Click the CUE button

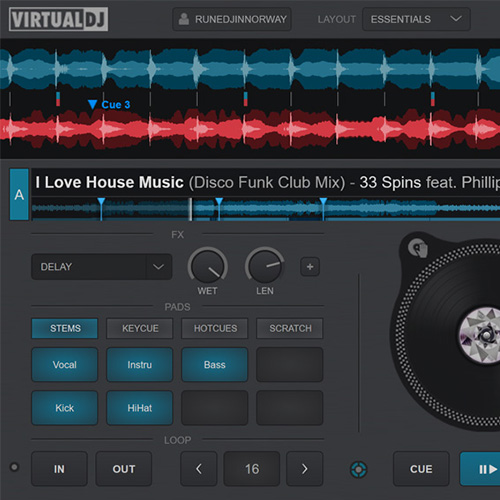(421, 469)
